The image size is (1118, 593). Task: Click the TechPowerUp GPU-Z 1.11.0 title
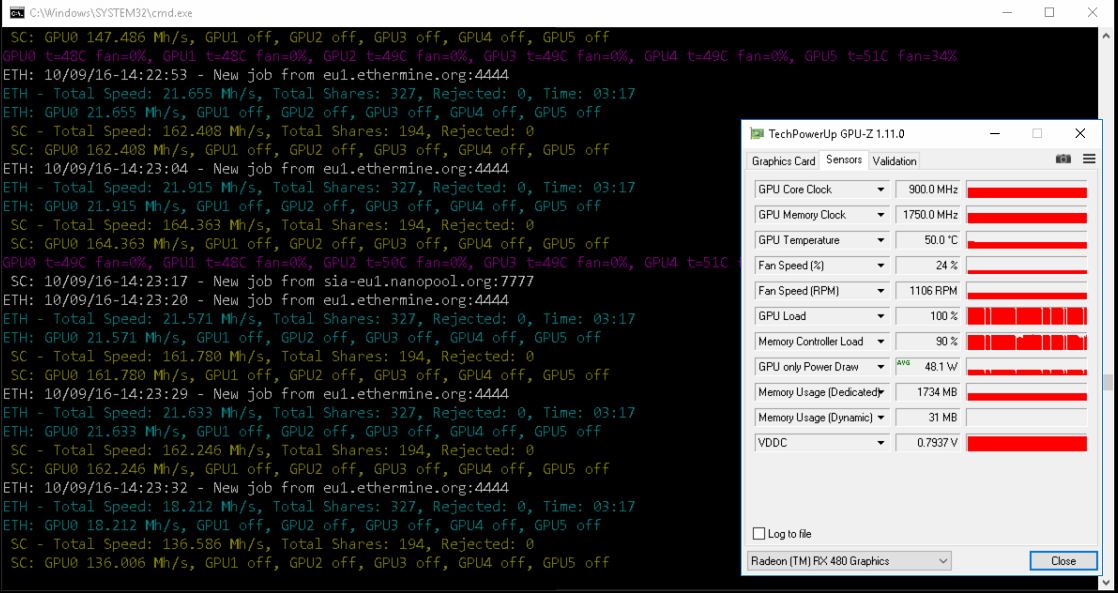pyautogui.click(x=836, y=134)
